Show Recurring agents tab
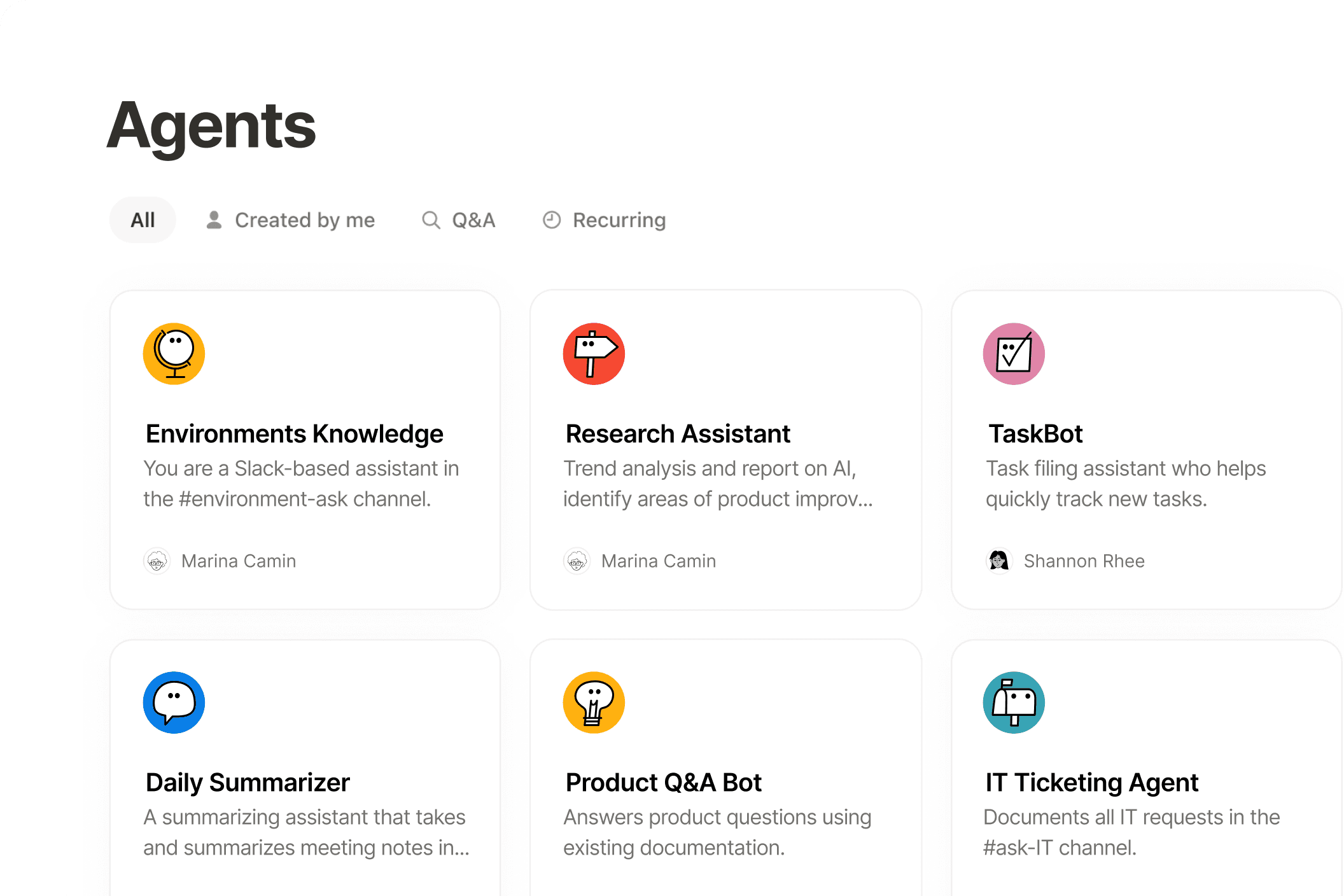The image size is (1344, 896). [x=604, y=220]
